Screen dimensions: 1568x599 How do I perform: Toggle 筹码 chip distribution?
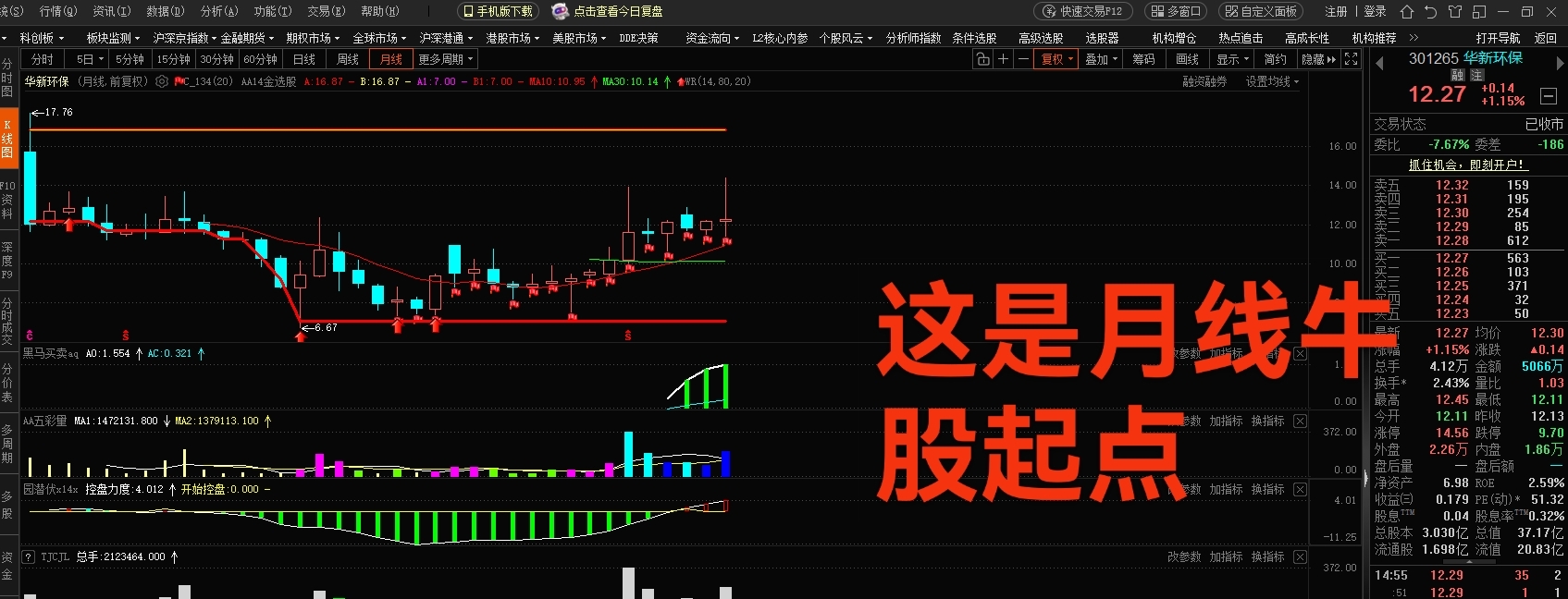coord(1143,59)
